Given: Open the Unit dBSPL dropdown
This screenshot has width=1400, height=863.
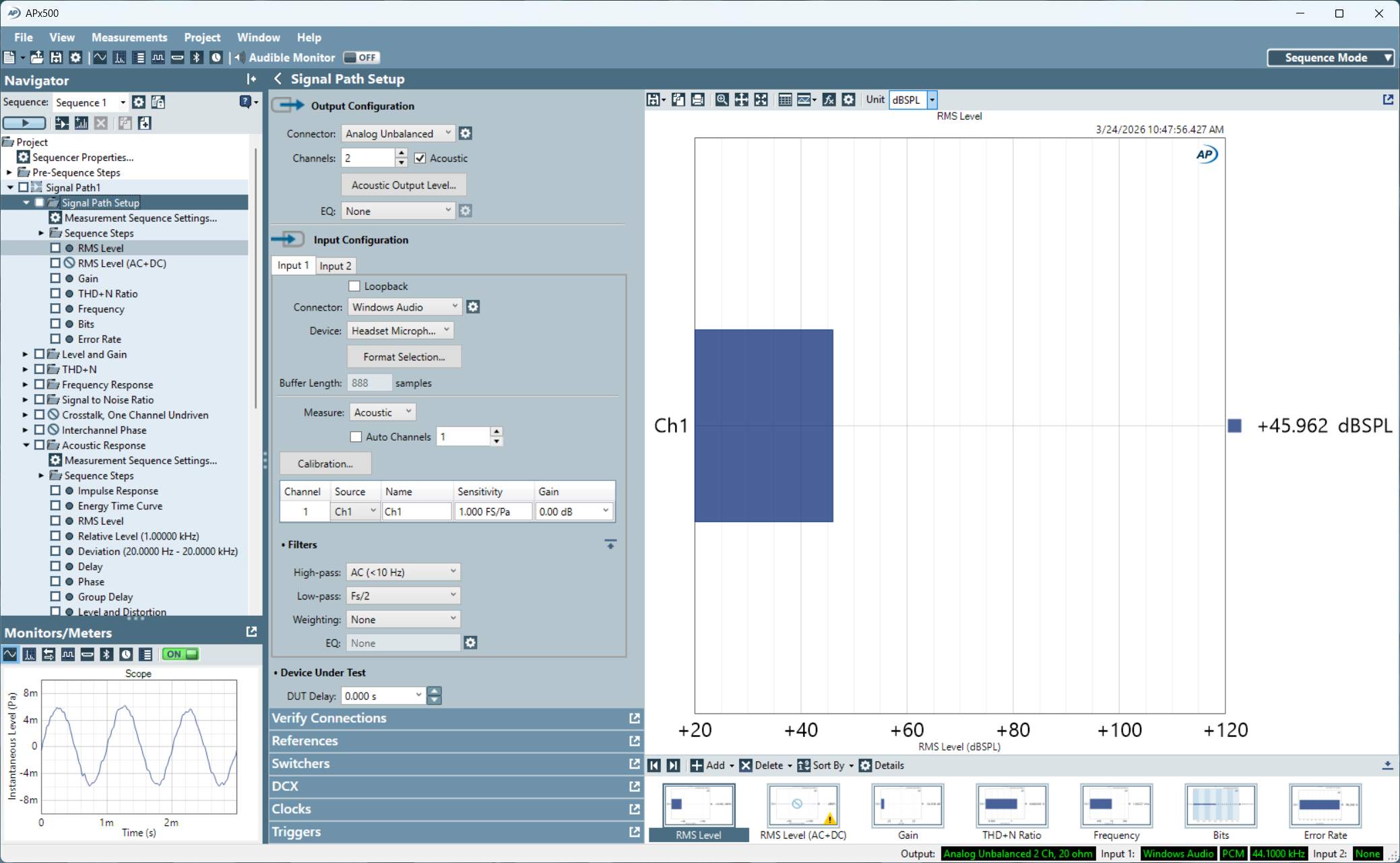Looking at the screenshot, I should pyautogui.click(x=932, y=100).
